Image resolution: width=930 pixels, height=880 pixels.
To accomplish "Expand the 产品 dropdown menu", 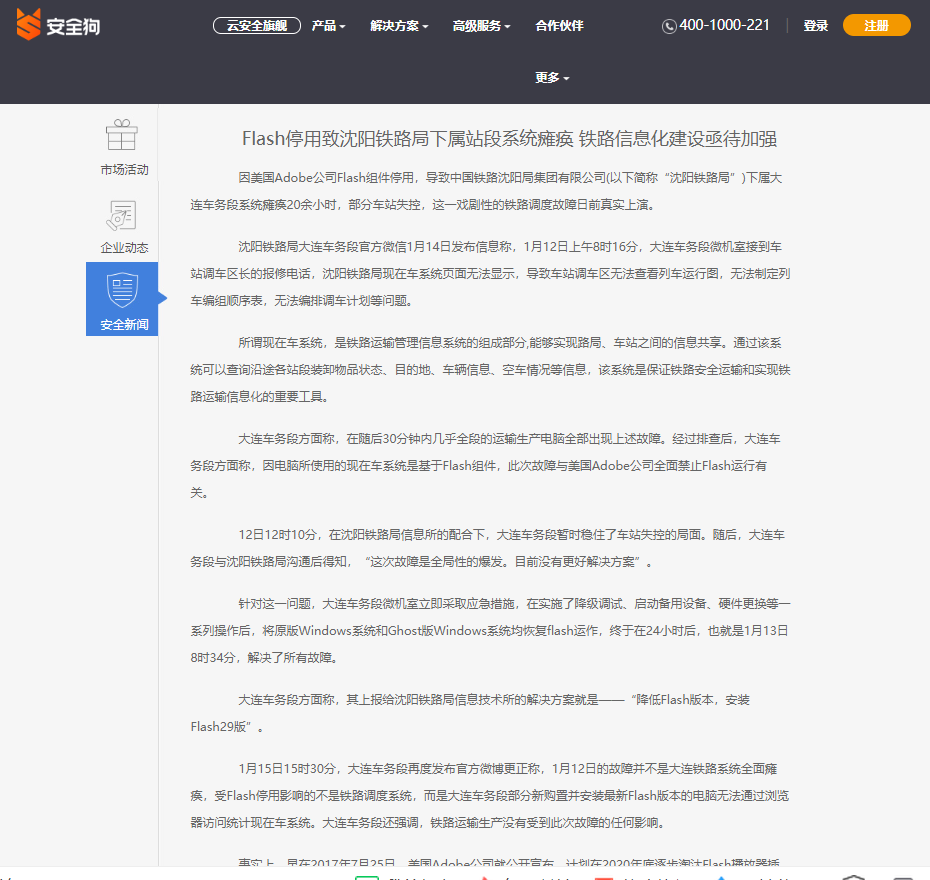I will (x=329, y=25).
